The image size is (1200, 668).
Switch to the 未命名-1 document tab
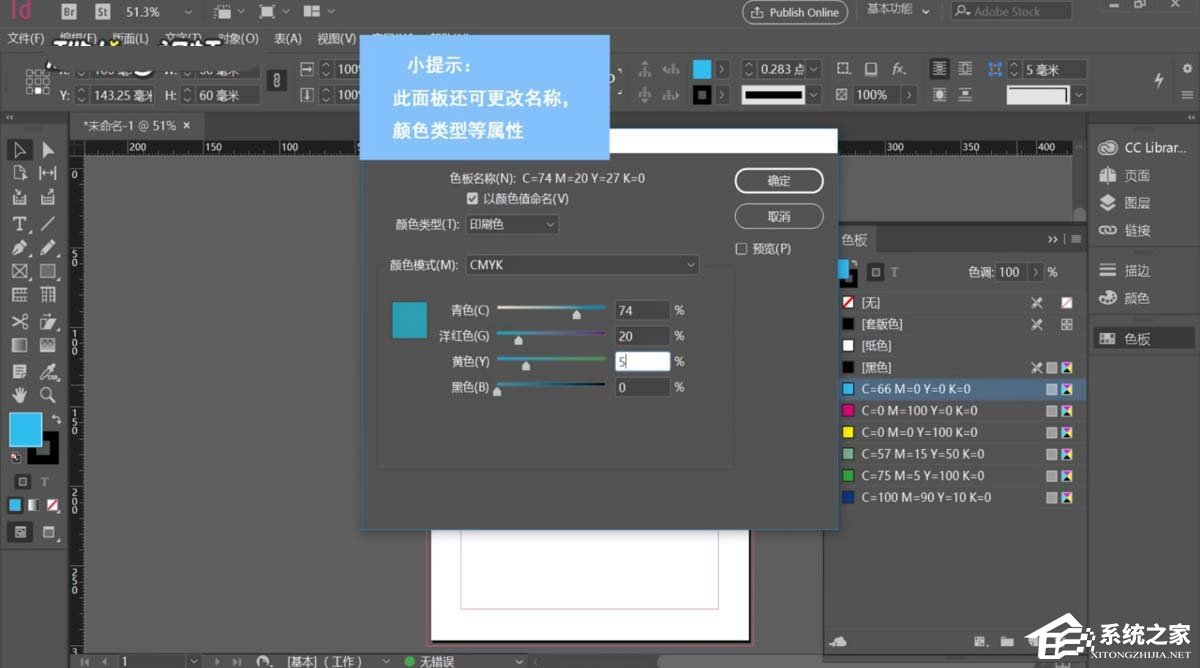pos(136,126)
